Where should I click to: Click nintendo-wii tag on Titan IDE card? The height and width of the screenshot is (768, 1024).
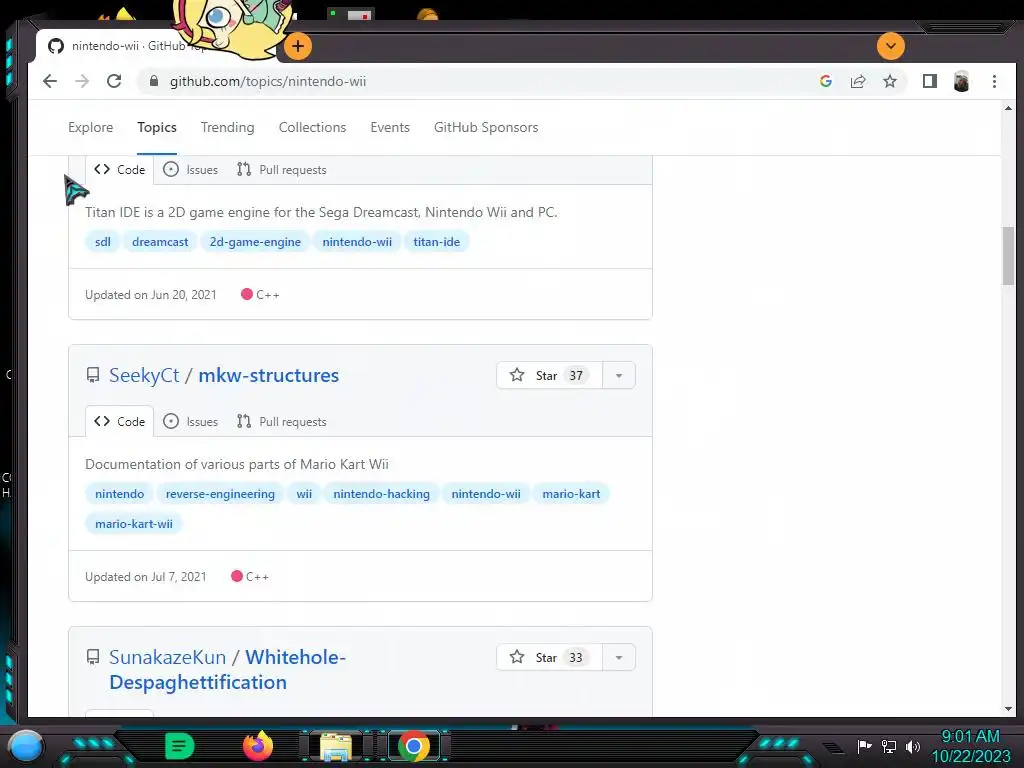(x=357, y=242)
